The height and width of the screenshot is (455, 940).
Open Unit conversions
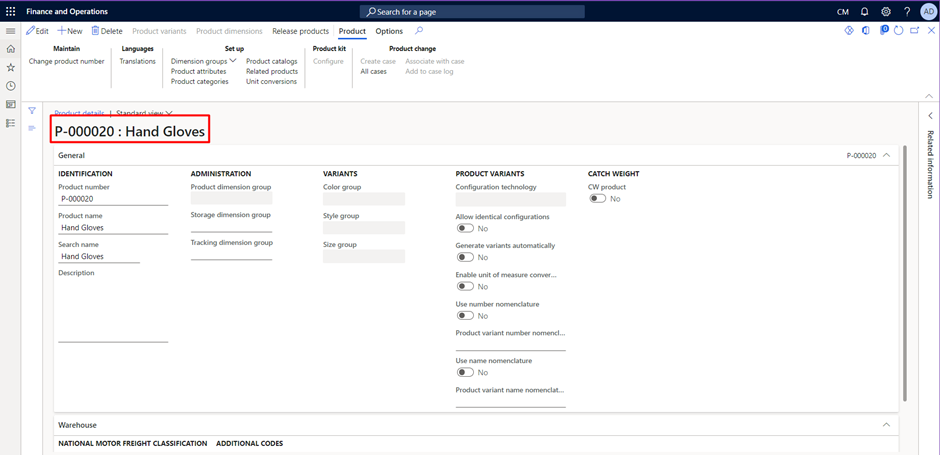pos(272,82)
